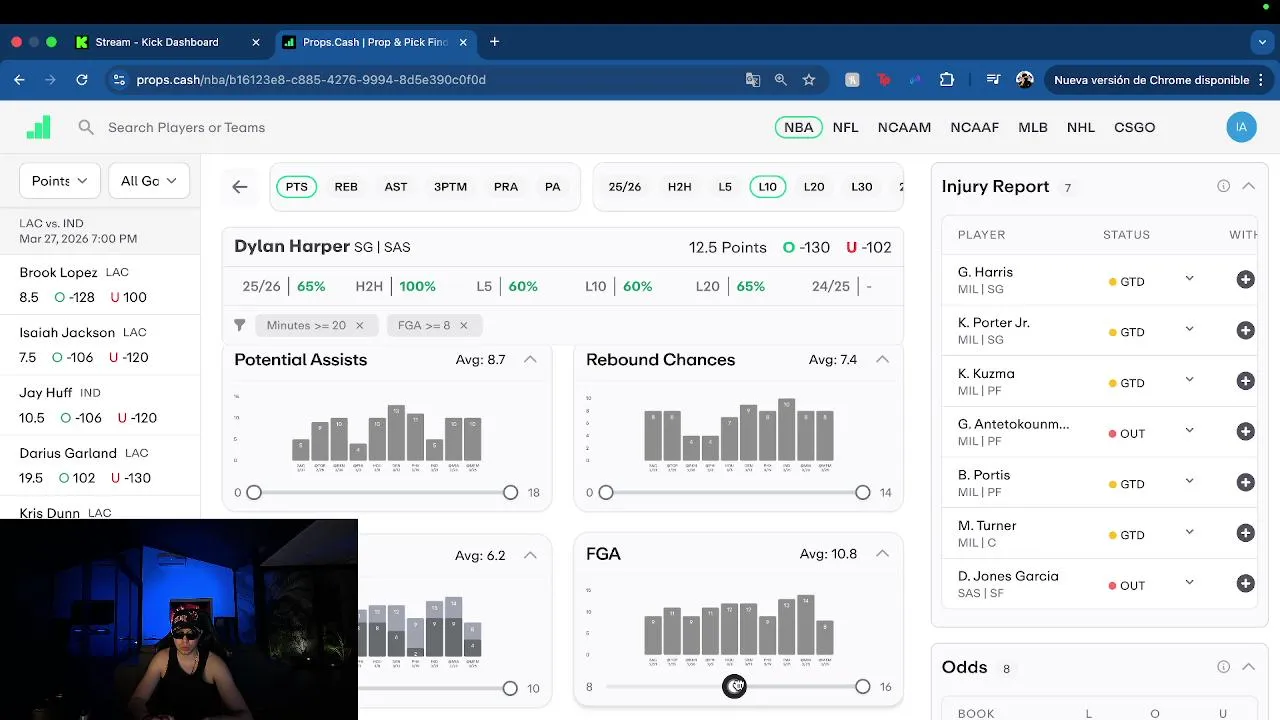The image size is (1280, 720).
Task: Open the Chrome translate icon in the address bar
Action: (753, 80)
